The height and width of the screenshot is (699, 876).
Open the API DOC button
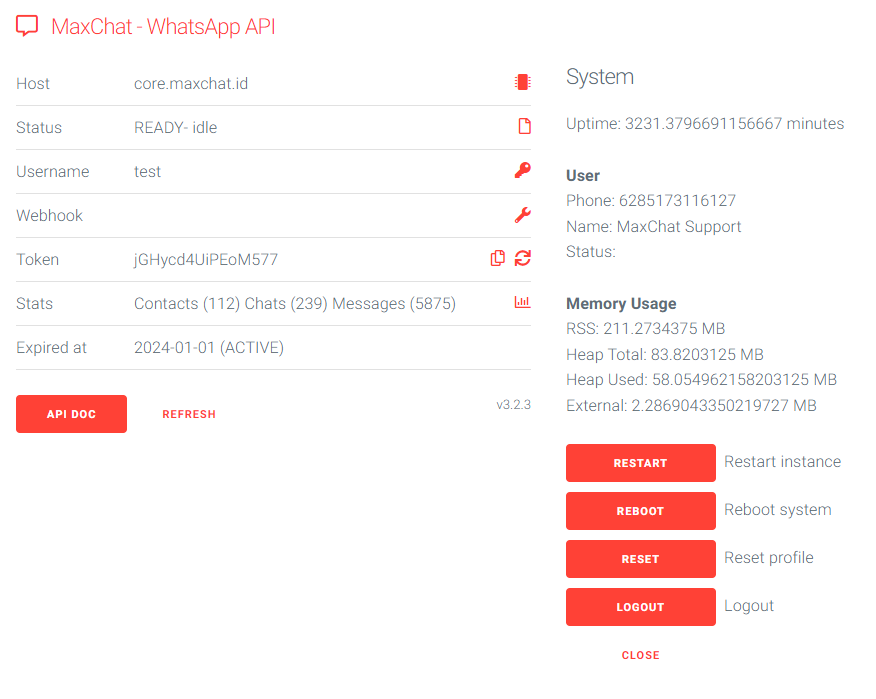click(x=72, y=414)
